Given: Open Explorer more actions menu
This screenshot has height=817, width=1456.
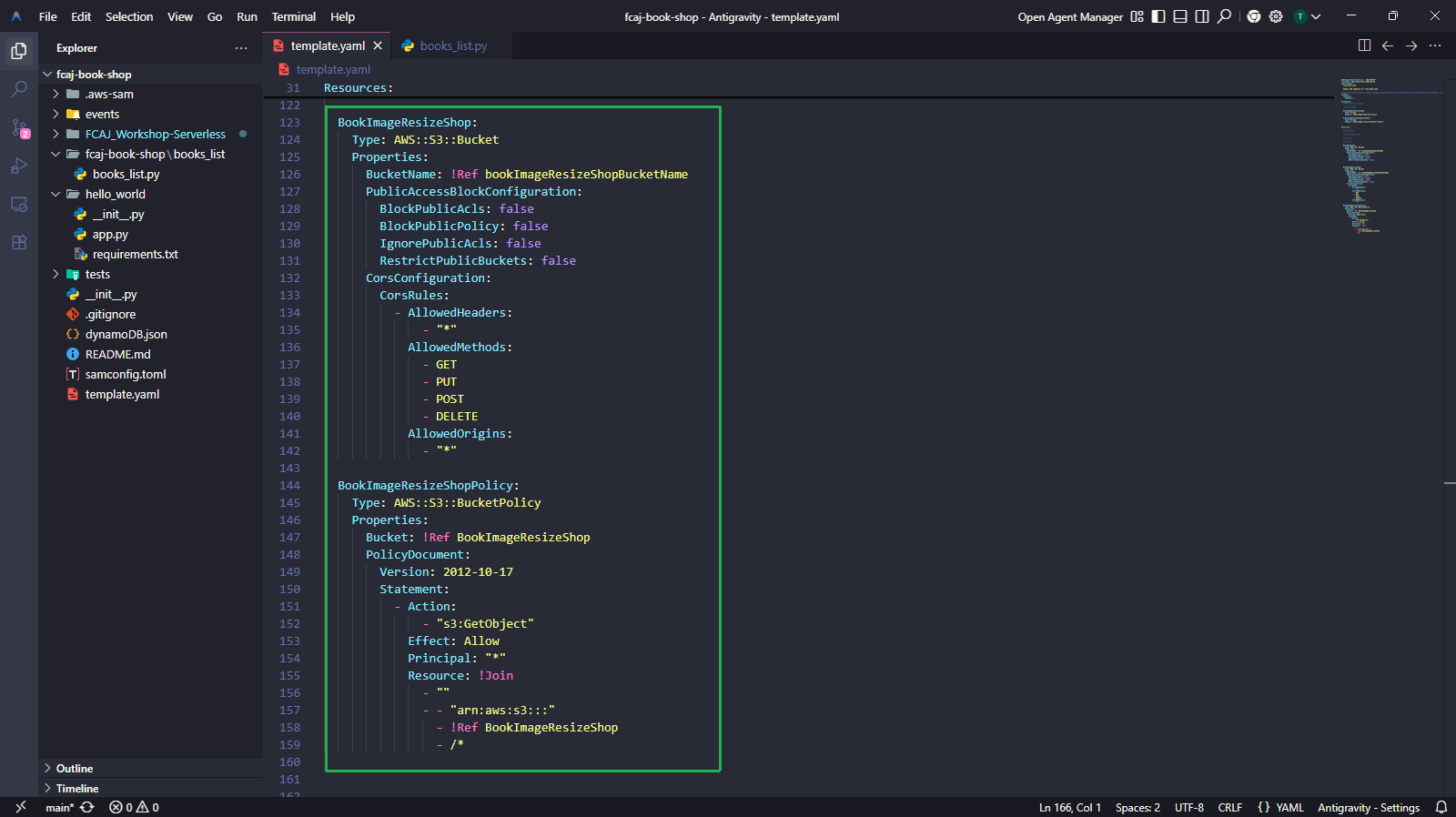Looking at the screenshot, I should [x=241, y=48].
